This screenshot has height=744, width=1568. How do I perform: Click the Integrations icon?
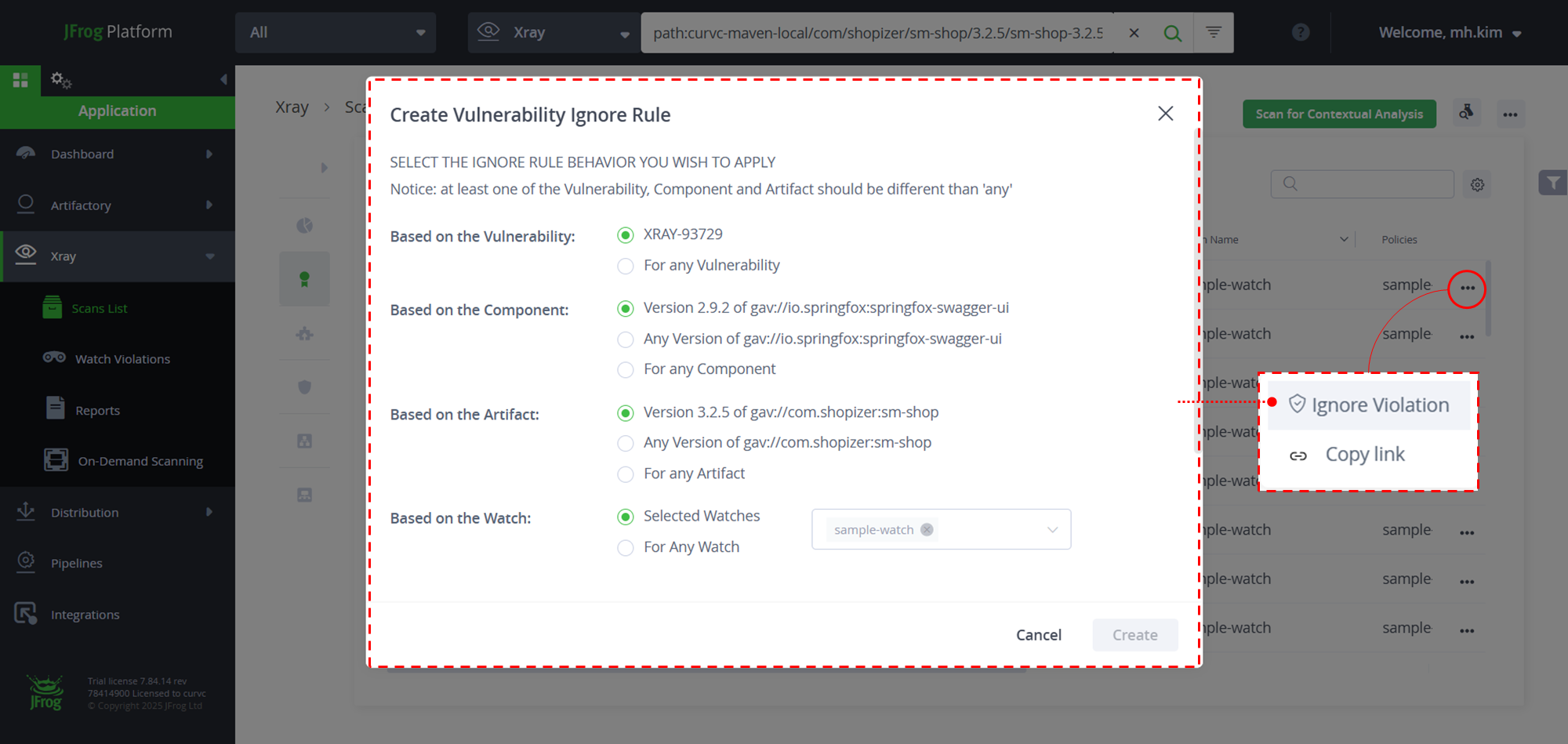[26, 613]
